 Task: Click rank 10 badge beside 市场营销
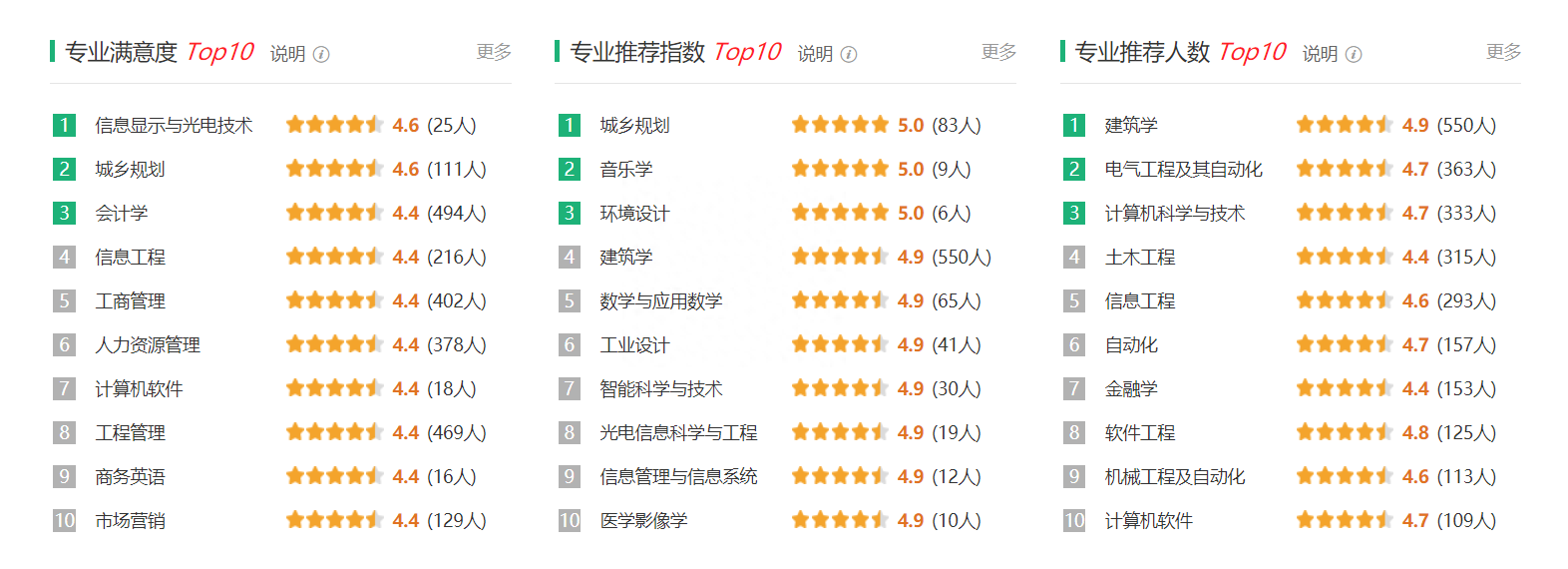(x=64, y=520)
